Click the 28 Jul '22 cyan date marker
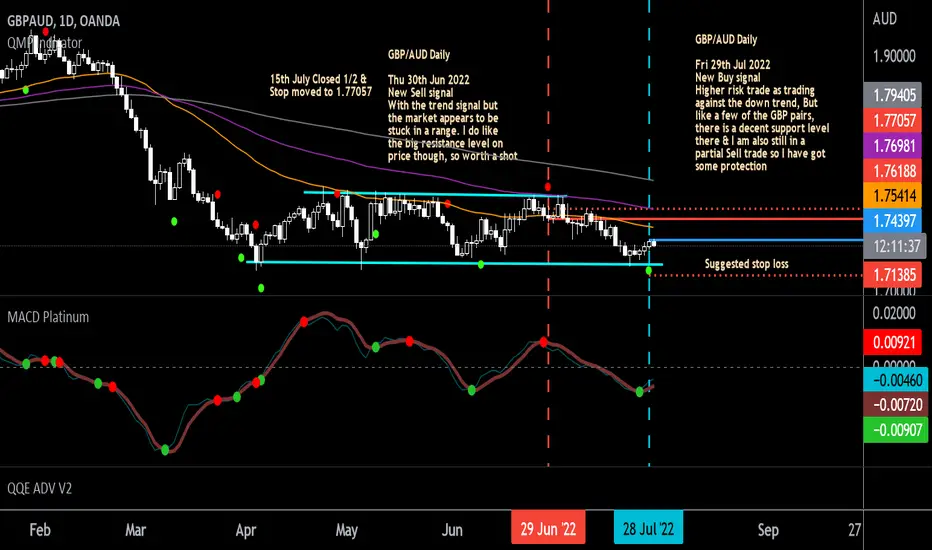 click(x=648, y=529)
